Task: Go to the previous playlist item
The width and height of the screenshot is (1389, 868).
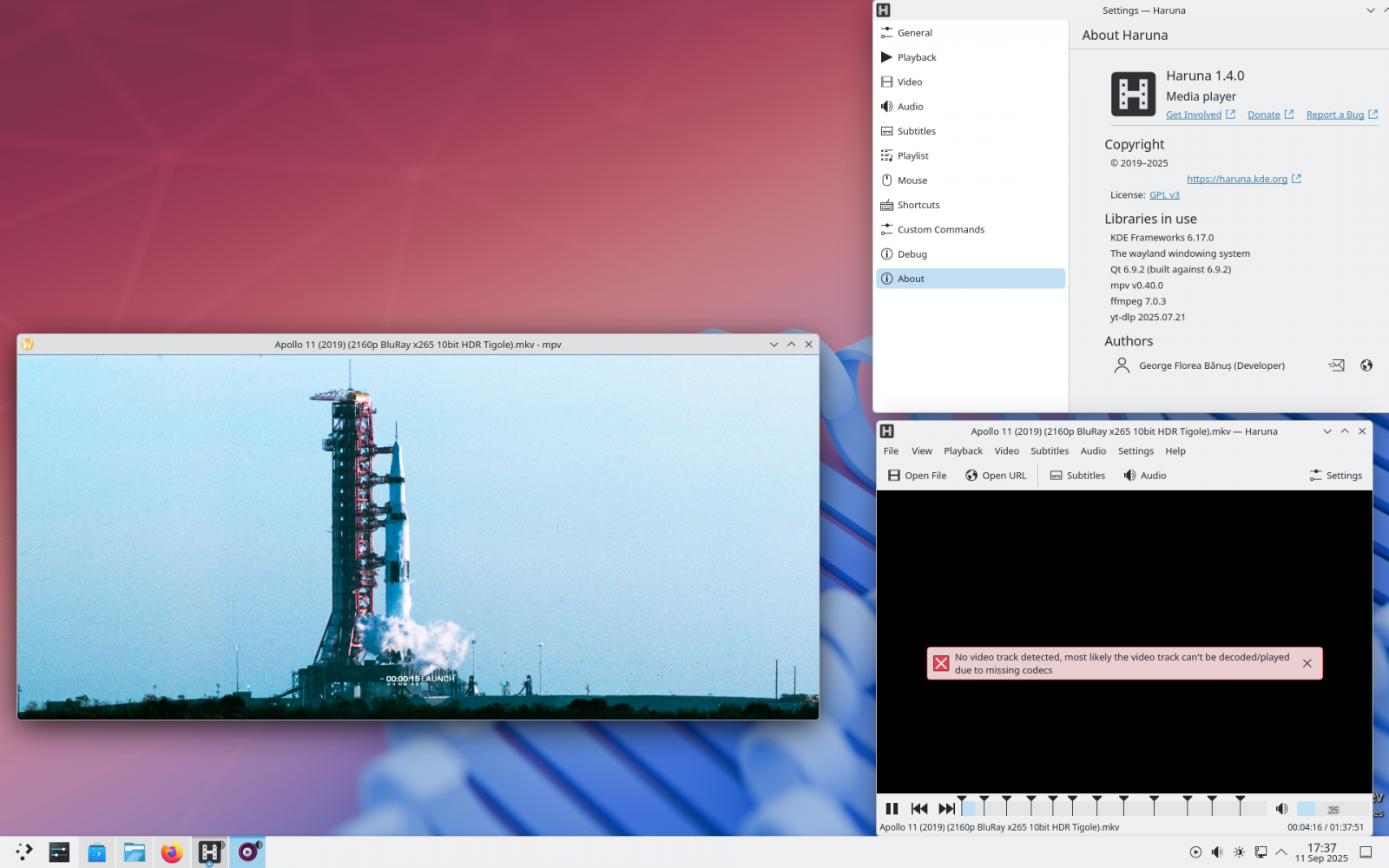Action: tap(919, 809)
